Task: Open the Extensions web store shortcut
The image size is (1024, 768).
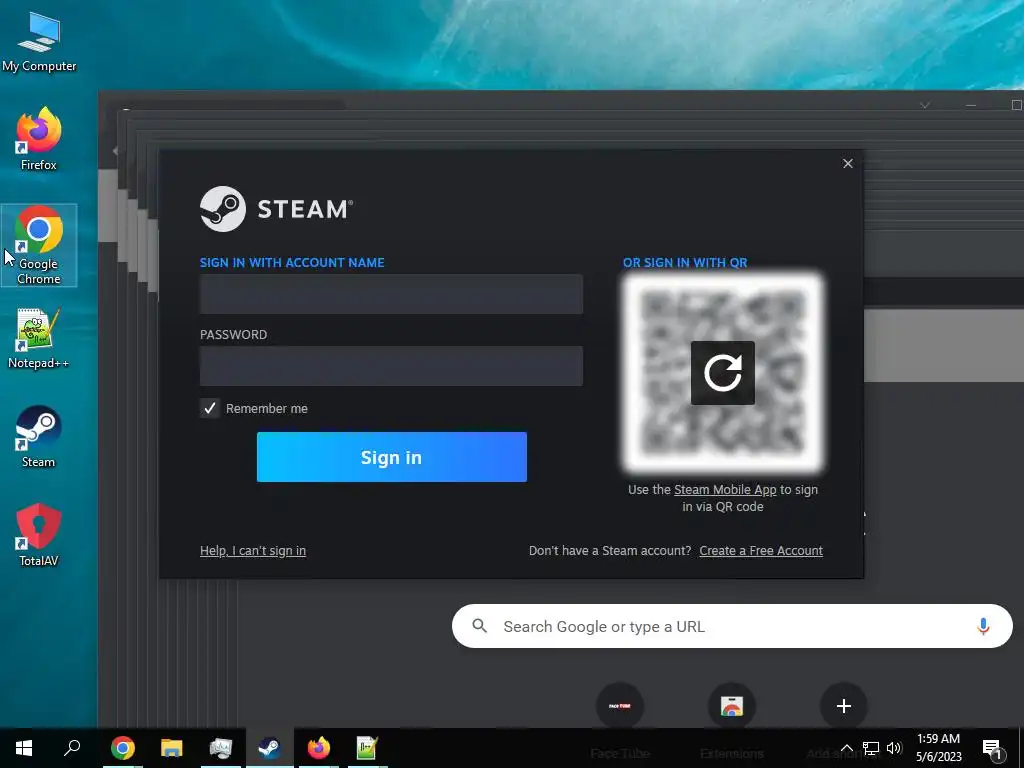Action: point(731,706)
